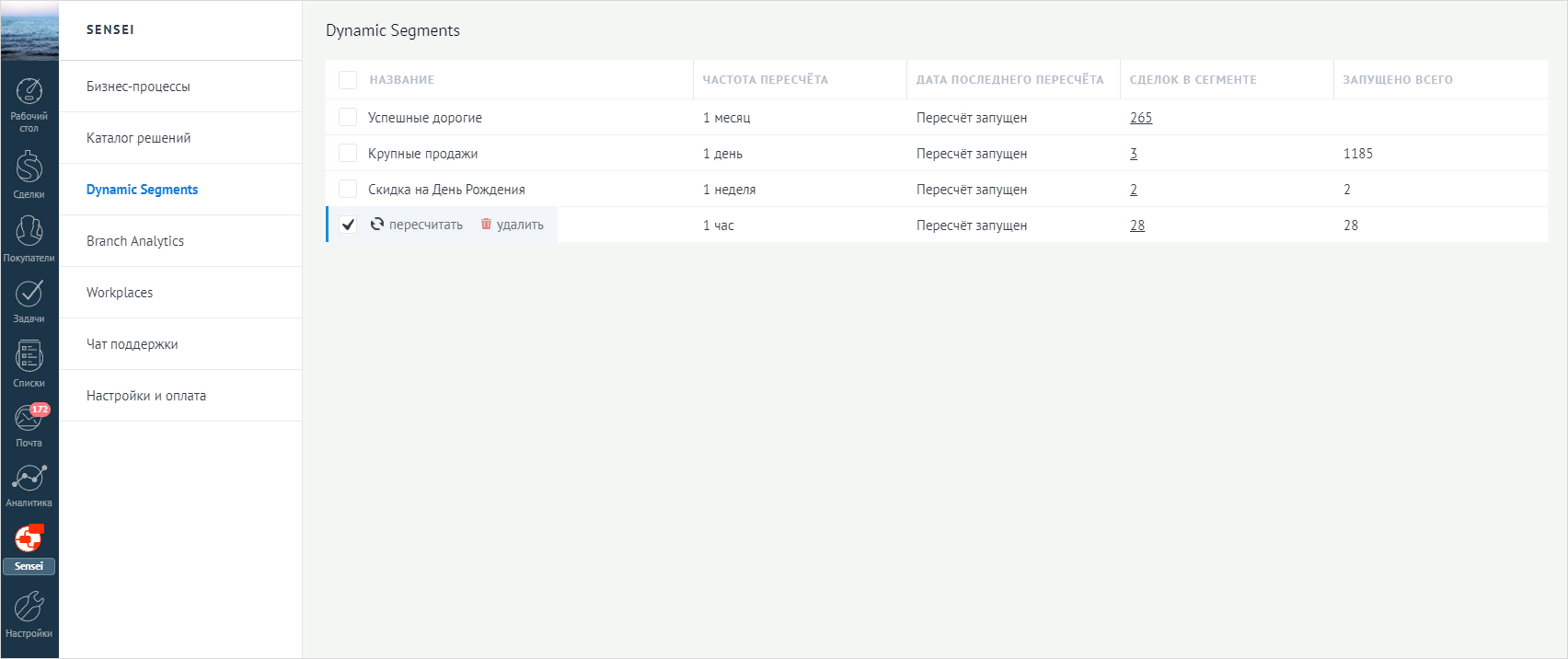Open the 2 deals link for Скидка row
The image size is (1568, 659).
[1134, 190]
